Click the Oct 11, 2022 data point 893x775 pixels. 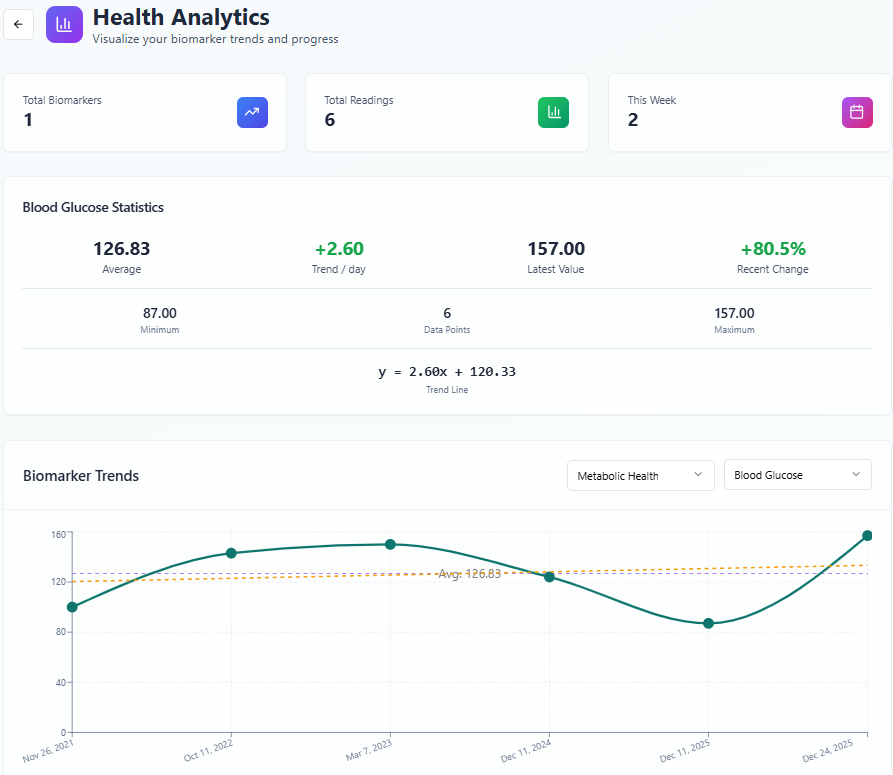click(231, 553)
